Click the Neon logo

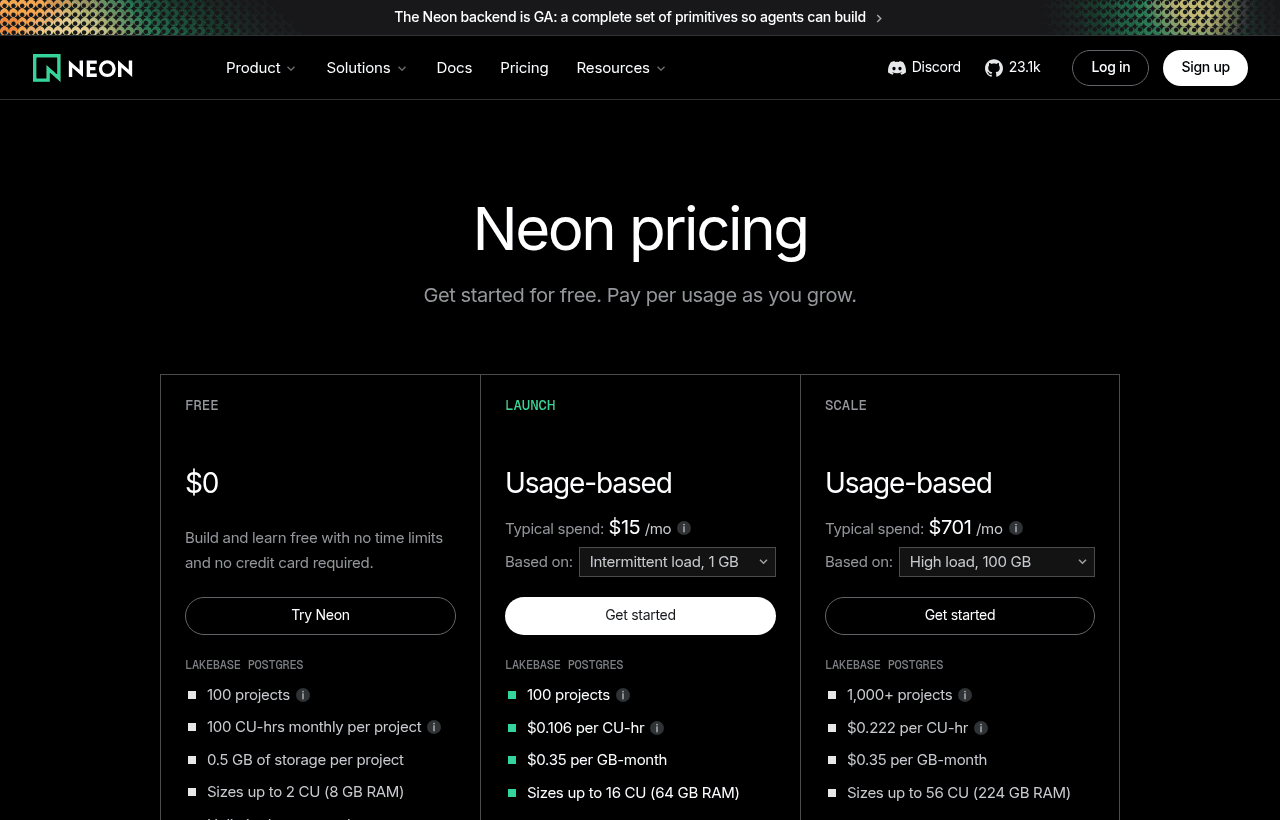pyautogui.click(x=83, y=68)
